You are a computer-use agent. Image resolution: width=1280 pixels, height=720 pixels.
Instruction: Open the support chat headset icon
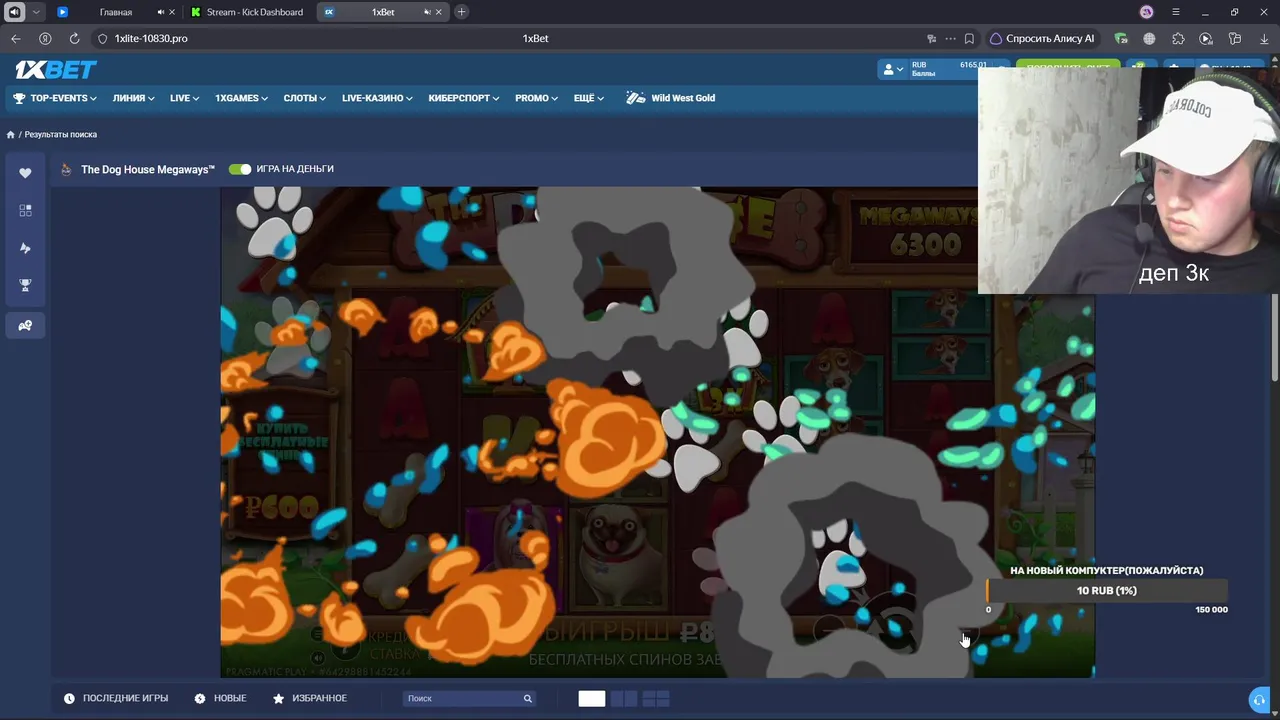(1259, 699)
